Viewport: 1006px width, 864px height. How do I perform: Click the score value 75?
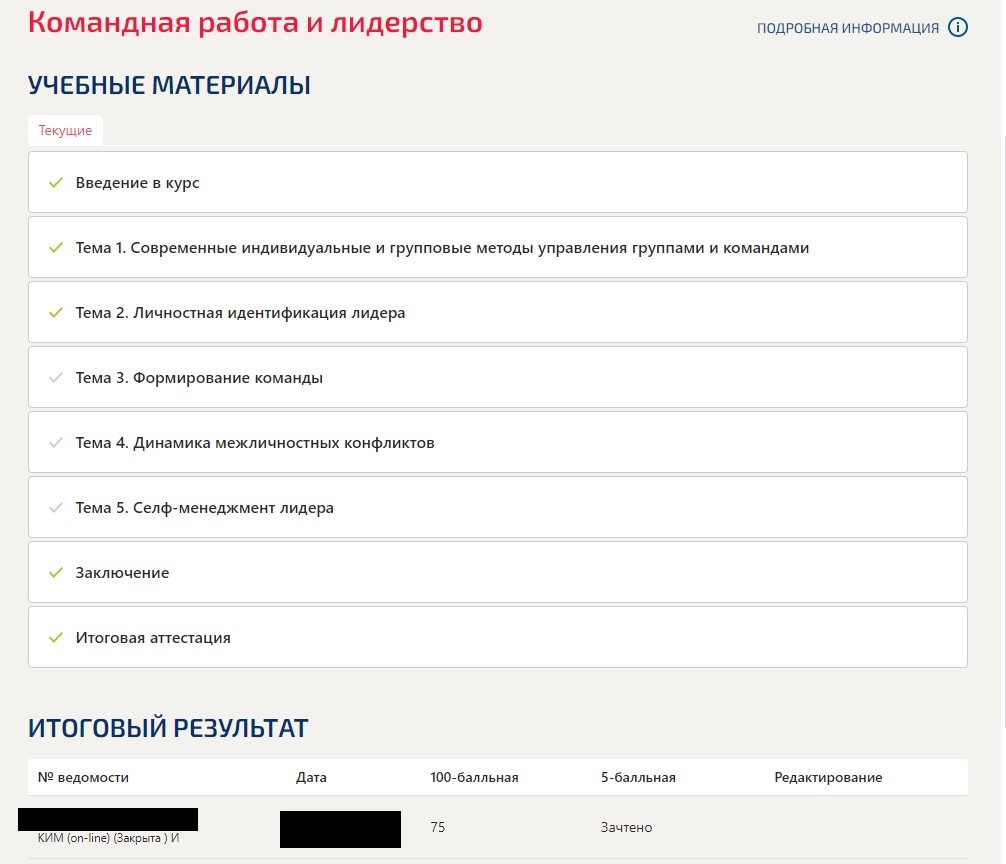(438, 827)
